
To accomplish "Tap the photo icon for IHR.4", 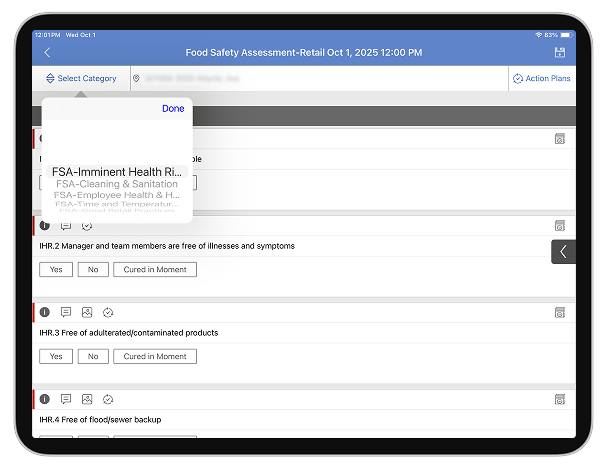I will pos(87,399).
